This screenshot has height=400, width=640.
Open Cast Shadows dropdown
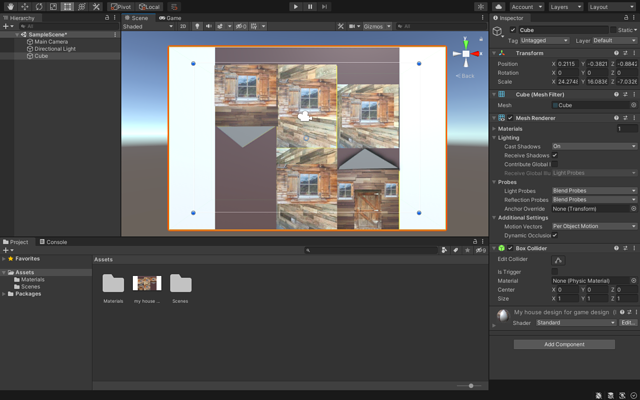[x=594, y=146]
